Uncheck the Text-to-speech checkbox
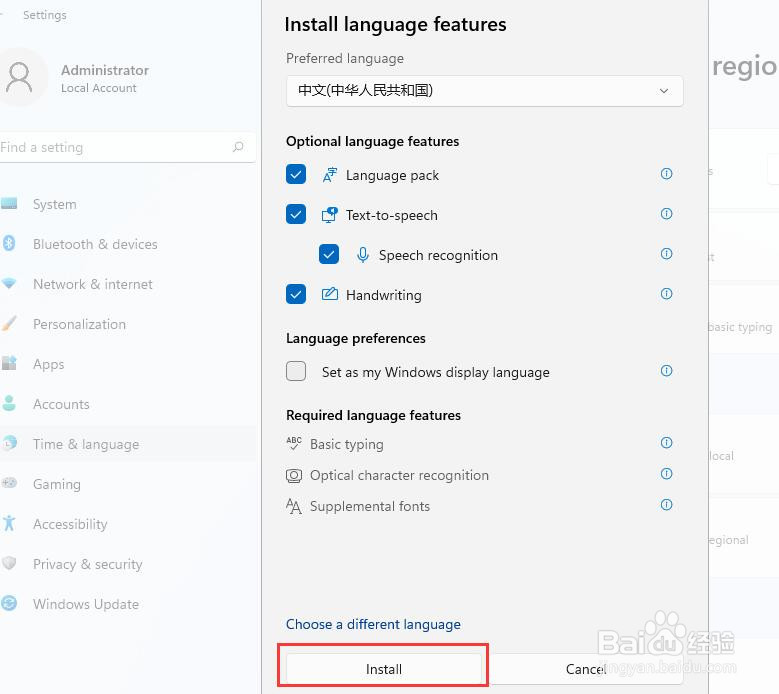Screen dimensions: 779x694 pos(296,215)
